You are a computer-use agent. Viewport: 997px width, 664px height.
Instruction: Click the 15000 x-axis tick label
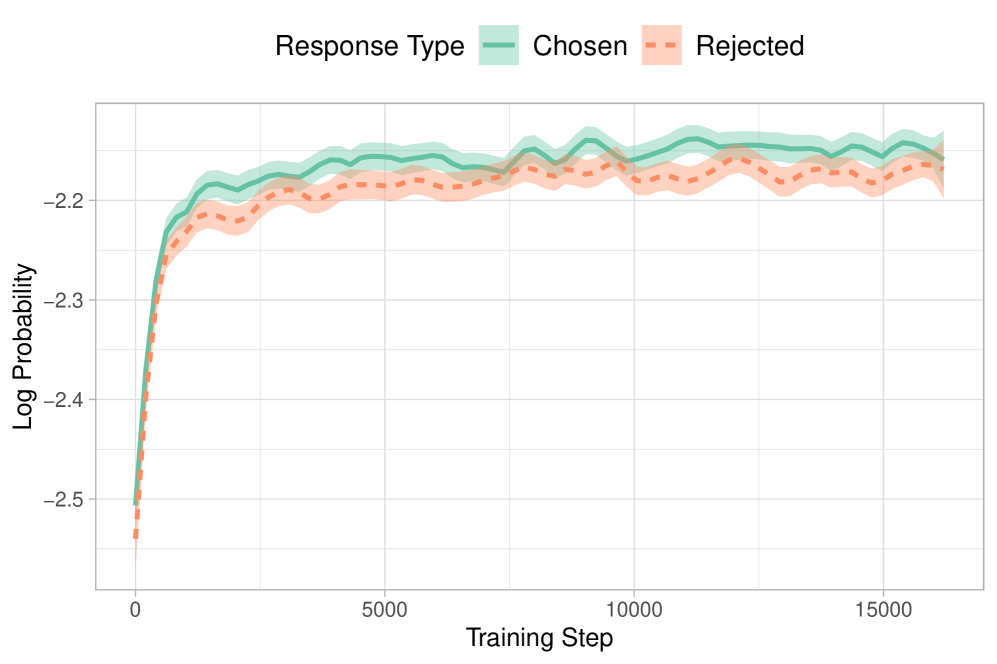883,611
